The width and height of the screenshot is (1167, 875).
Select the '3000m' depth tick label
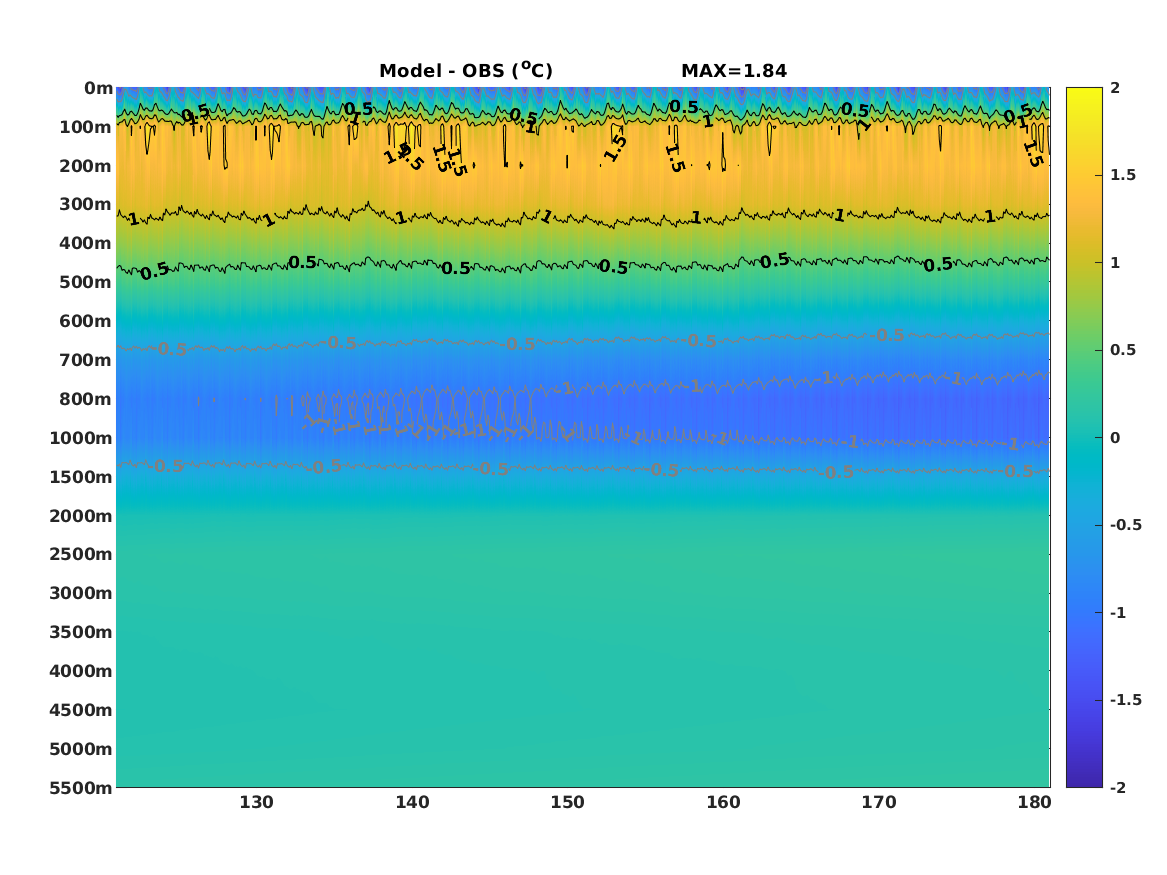(81, 593)
